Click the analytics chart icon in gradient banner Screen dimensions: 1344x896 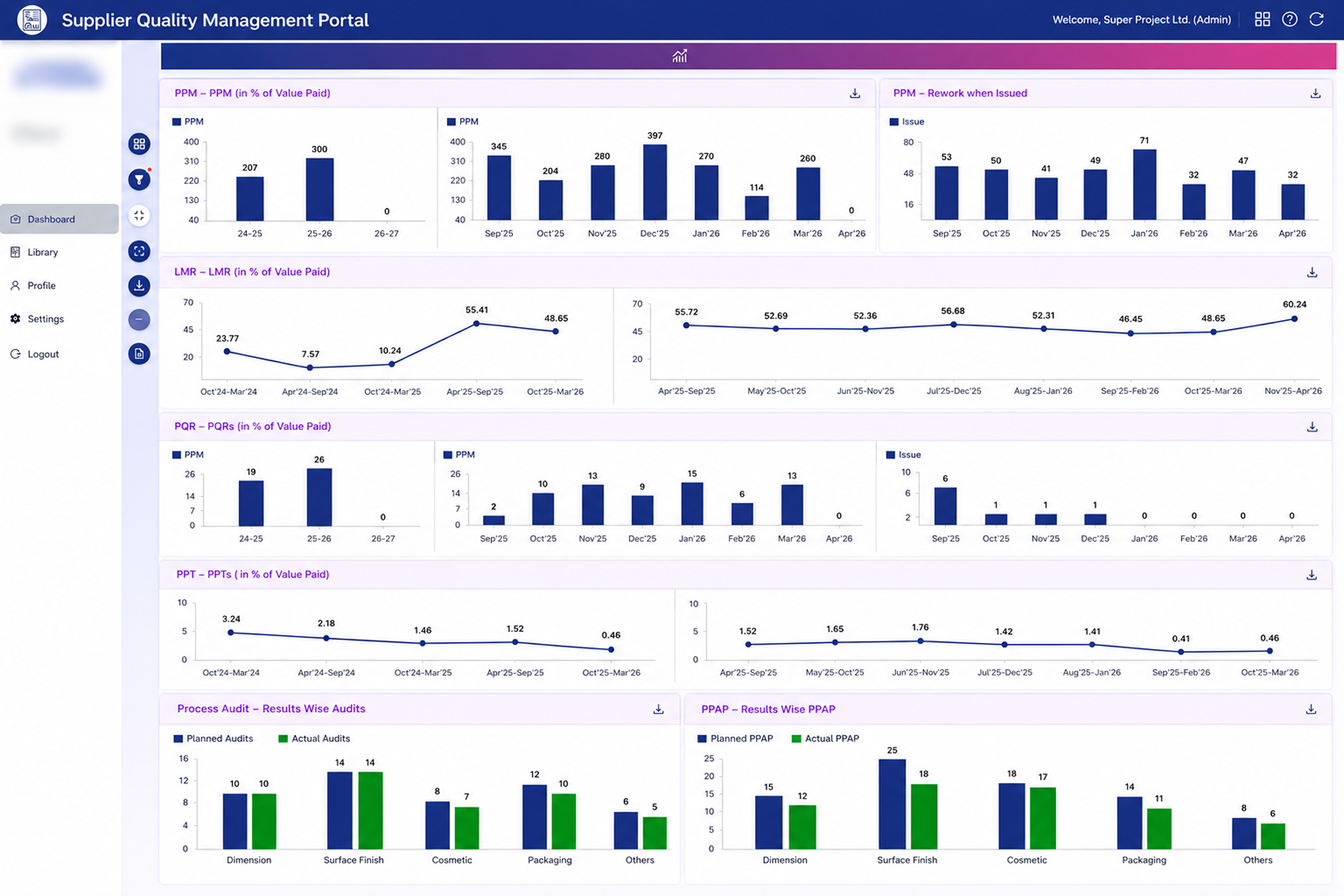tap(679, 56)
